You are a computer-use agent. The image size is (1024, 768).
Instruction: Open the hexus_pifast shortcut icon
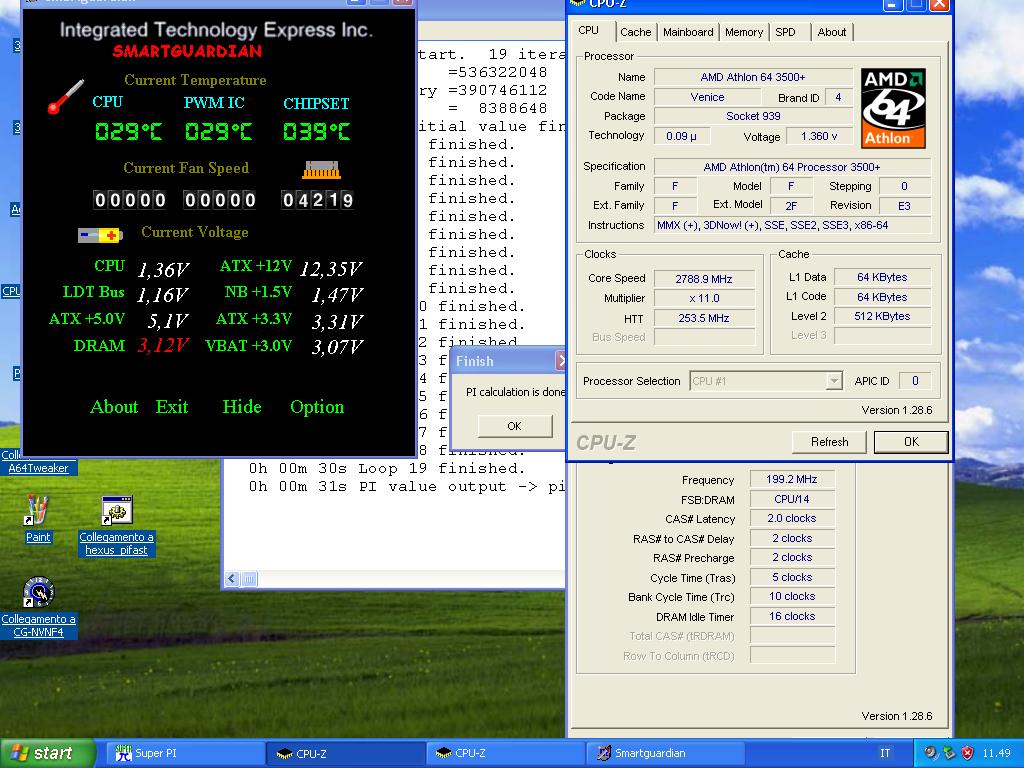point(117,511)
